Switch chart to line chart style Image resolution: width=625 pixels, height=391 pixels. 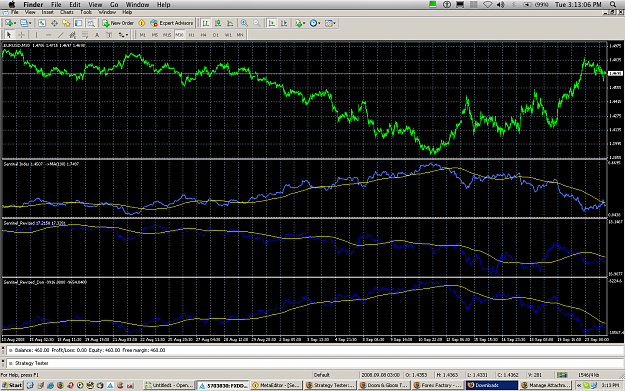230,23
